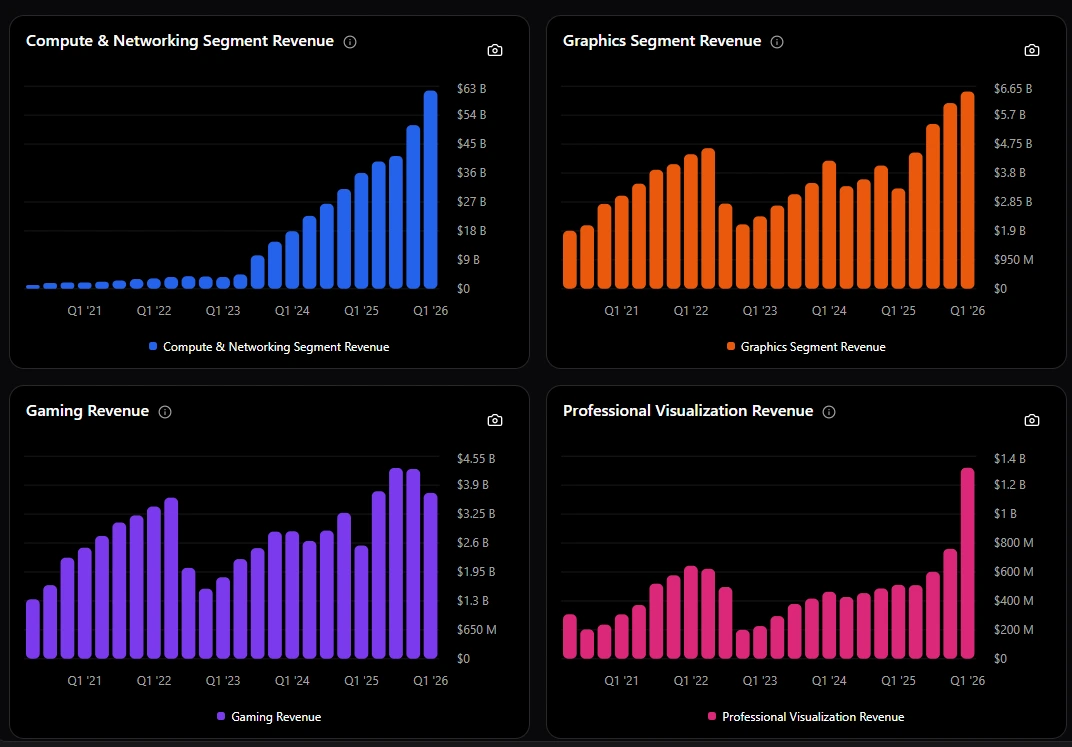The height and width of the screenshot is (747, 1072).
Task: Click $800 M axis label on Professional Visualization chart
Action: click(x=1014, y=543)
